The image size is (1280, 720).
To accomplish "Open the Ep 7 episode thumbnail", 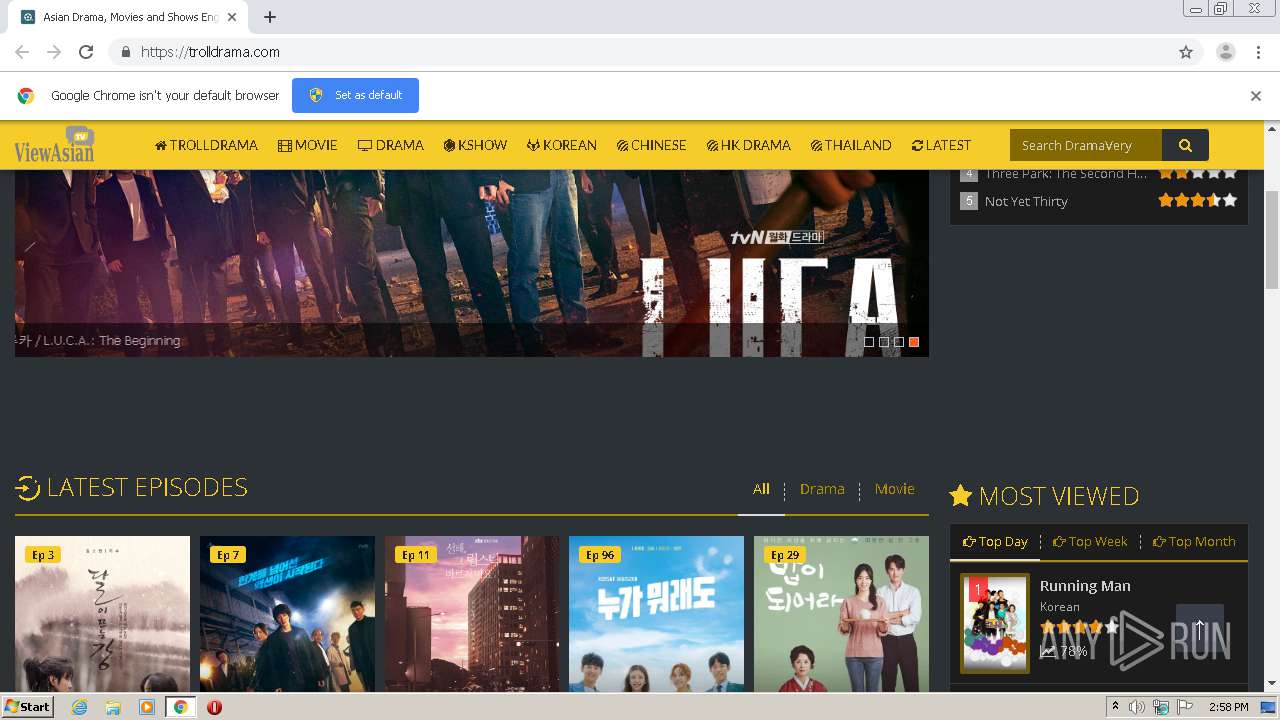I will point(287,614).
